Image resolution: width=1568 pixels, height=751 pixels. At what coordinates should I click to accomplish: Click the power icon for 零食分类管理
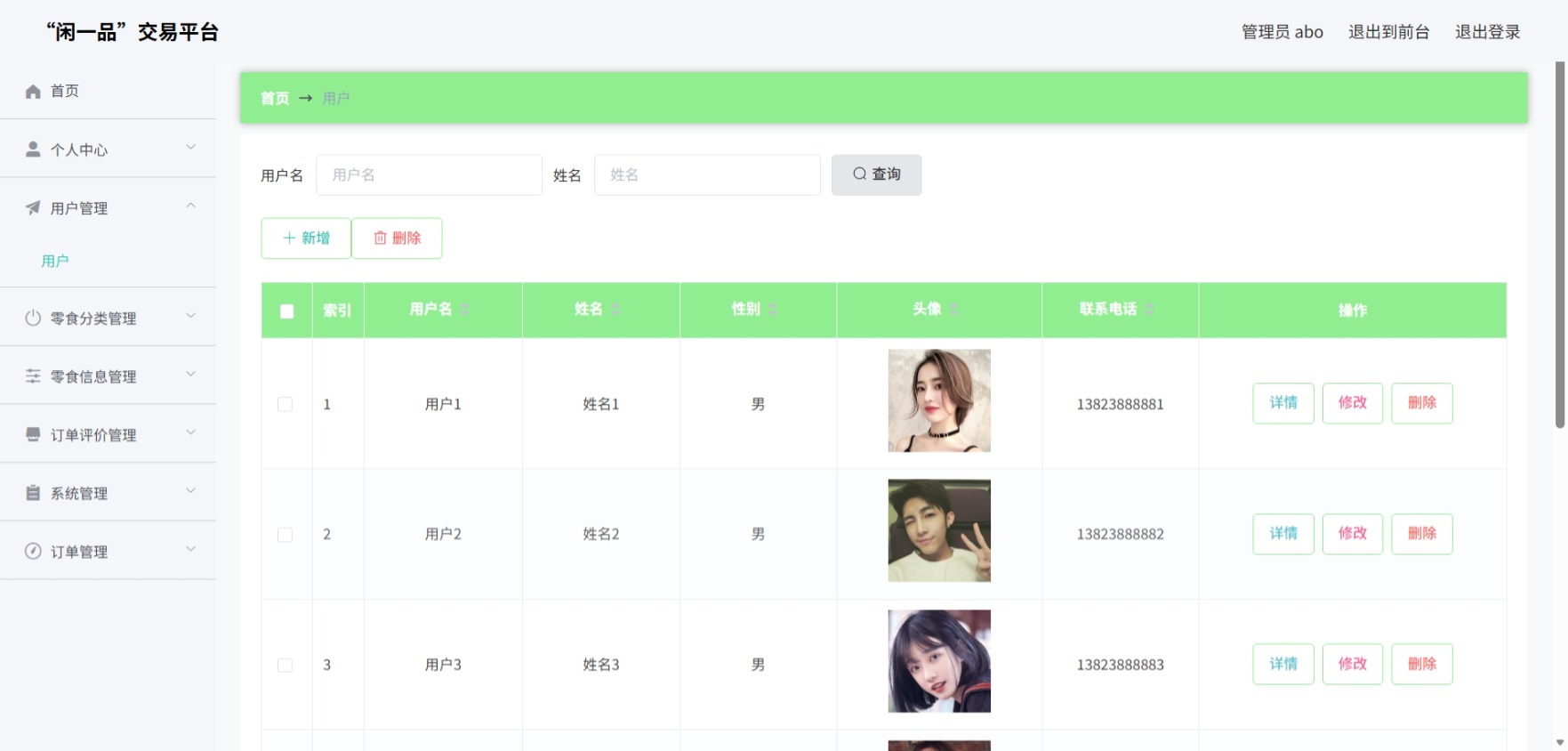point(33,318)
